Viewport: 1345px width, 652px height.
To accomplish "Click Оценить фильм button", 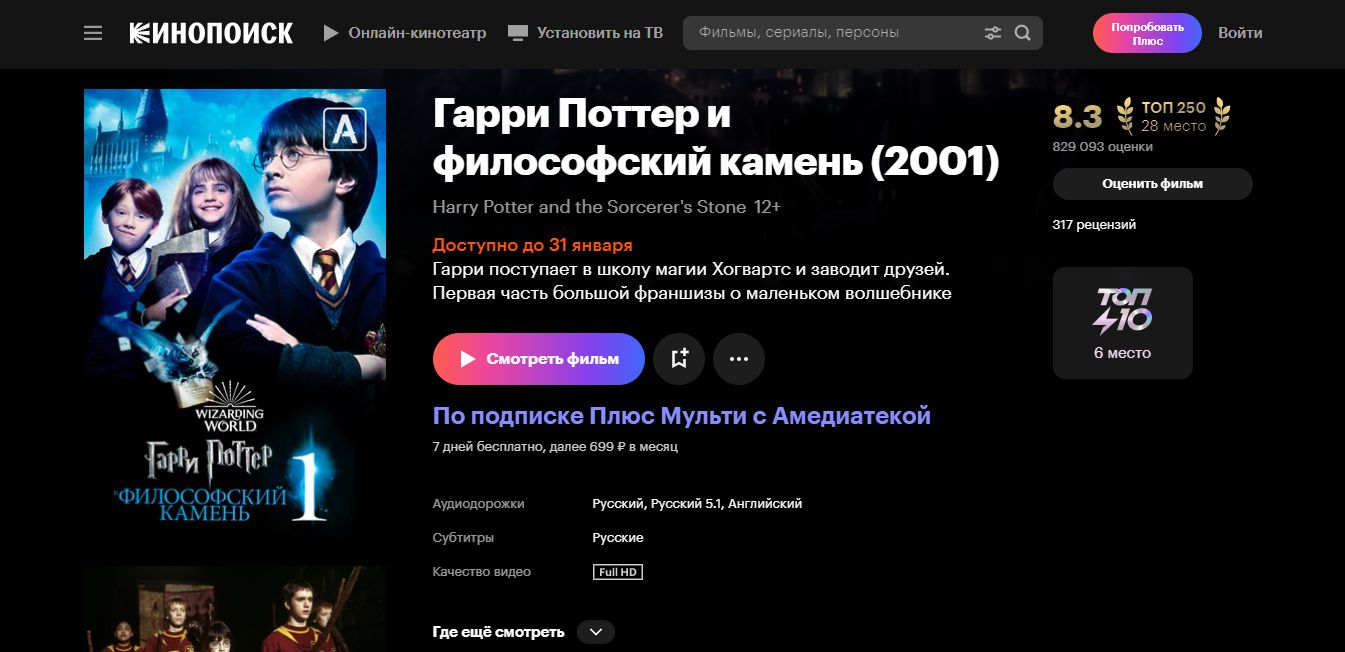I will [1152, 184].
